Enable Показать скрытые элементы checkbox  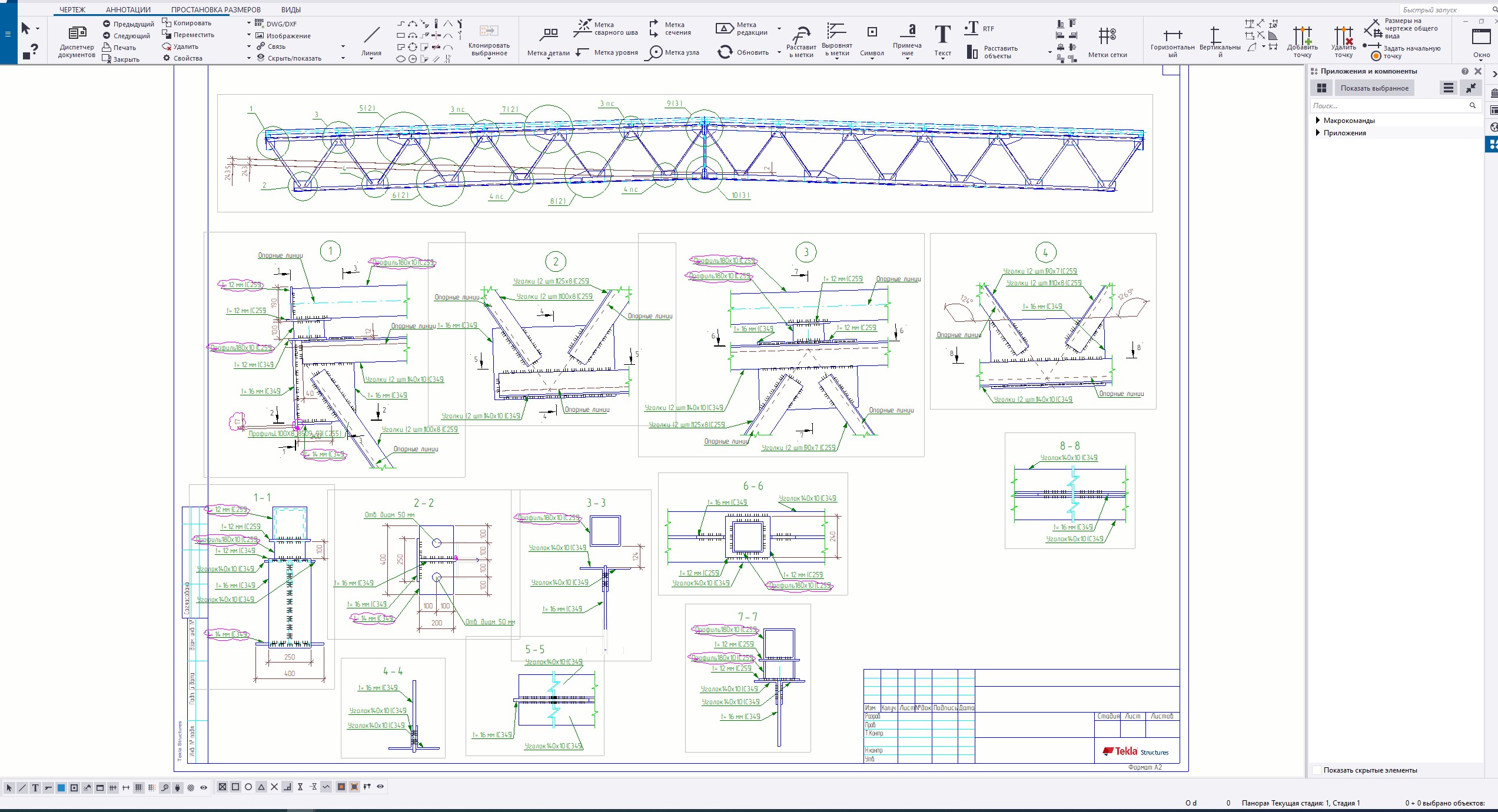tap(1317, 770)
